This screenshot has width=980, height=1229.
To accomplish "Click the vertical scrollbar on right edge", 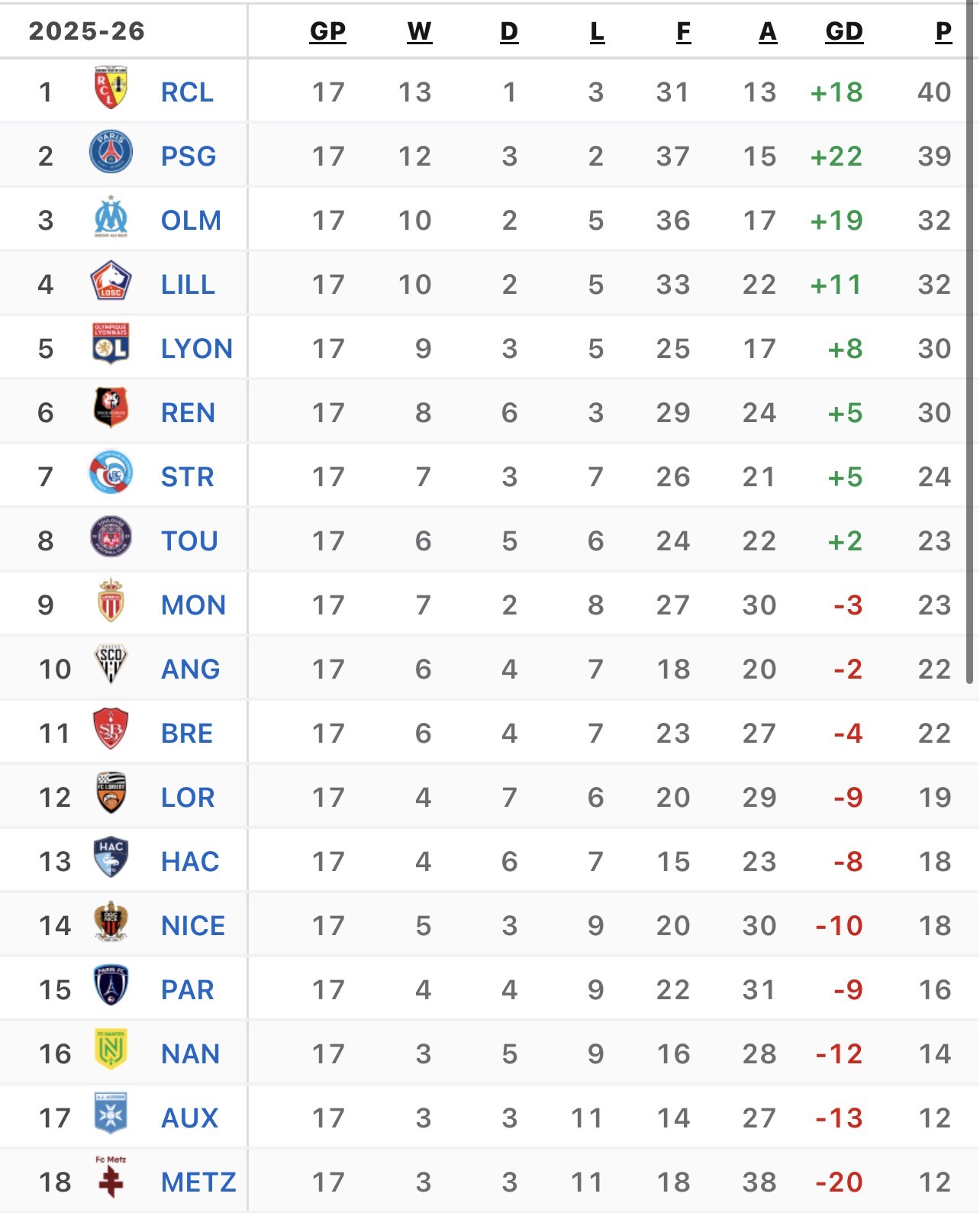I will pos(970,344).
